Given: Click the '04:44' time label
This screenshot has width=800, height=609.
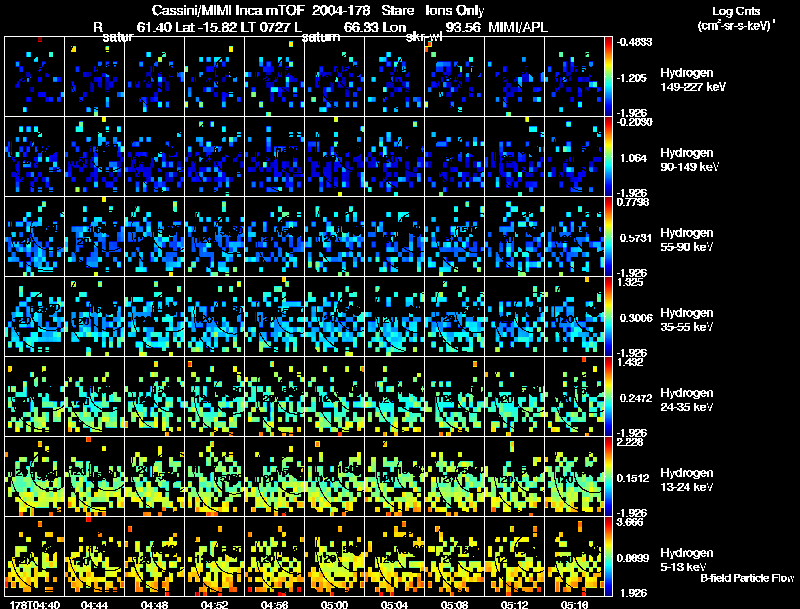Looking at the screenshot, I should point(94,604).
